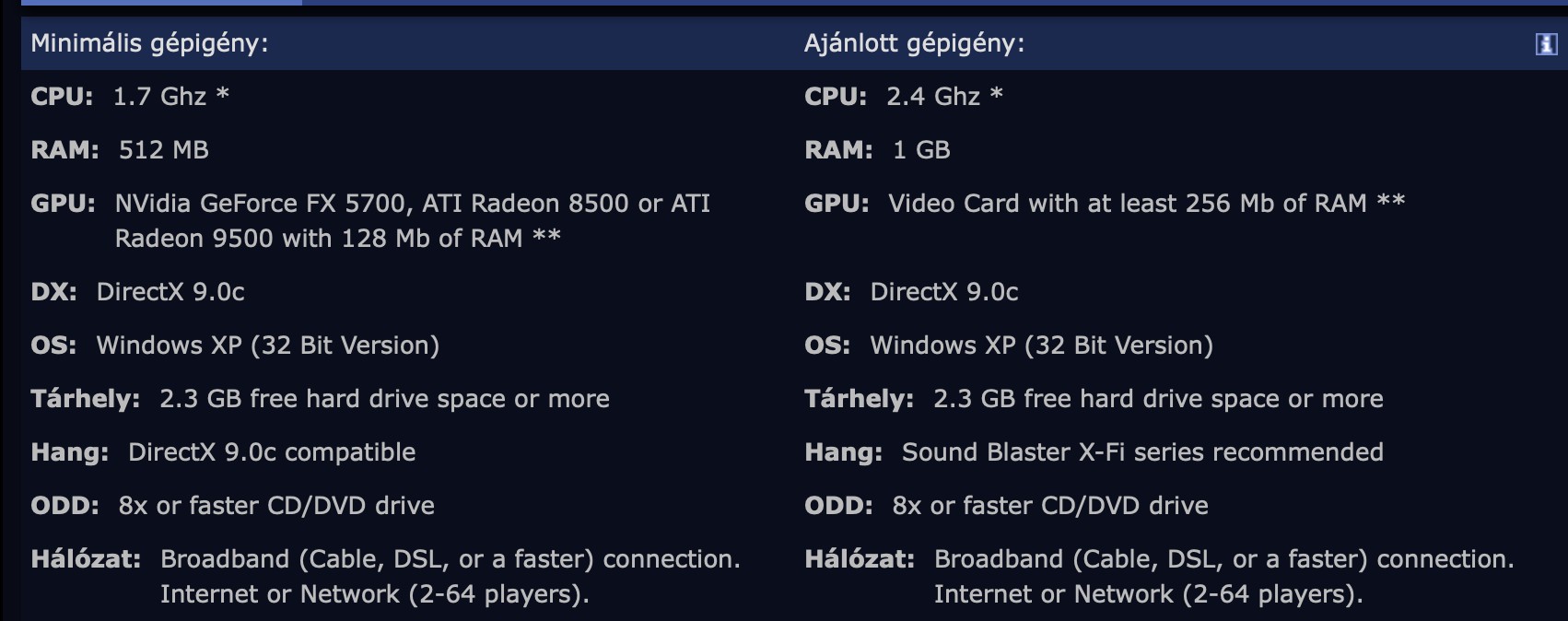Screen dimensions: 1568x621
Task: Click the info icon in requirements header
Action: point(1546,44)
